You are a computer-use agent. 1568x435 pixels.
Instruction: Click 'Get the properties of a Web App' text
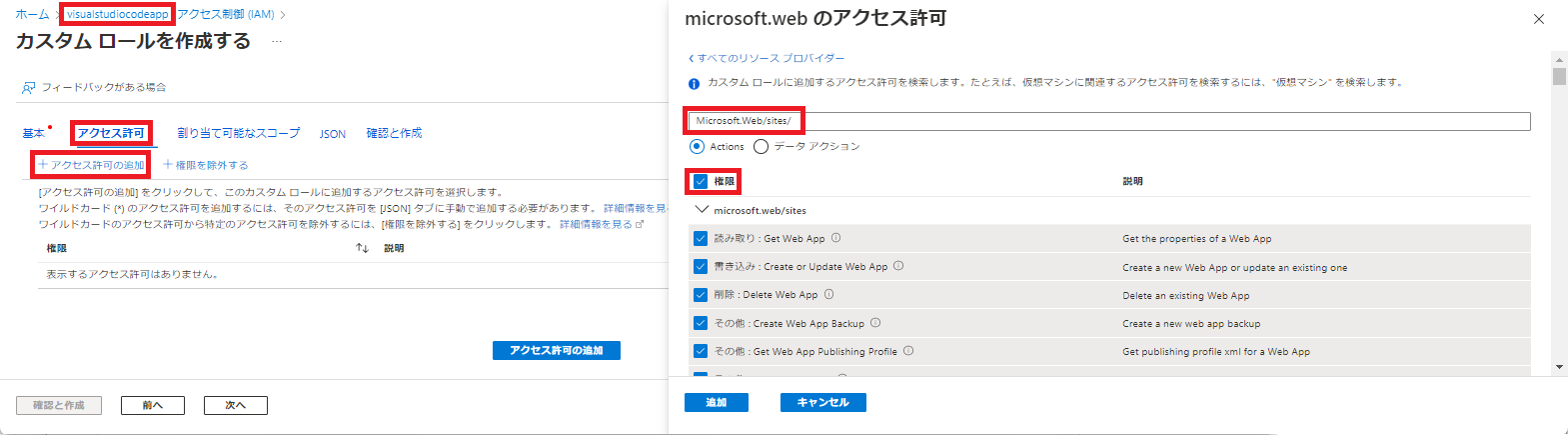(1197, 239)
